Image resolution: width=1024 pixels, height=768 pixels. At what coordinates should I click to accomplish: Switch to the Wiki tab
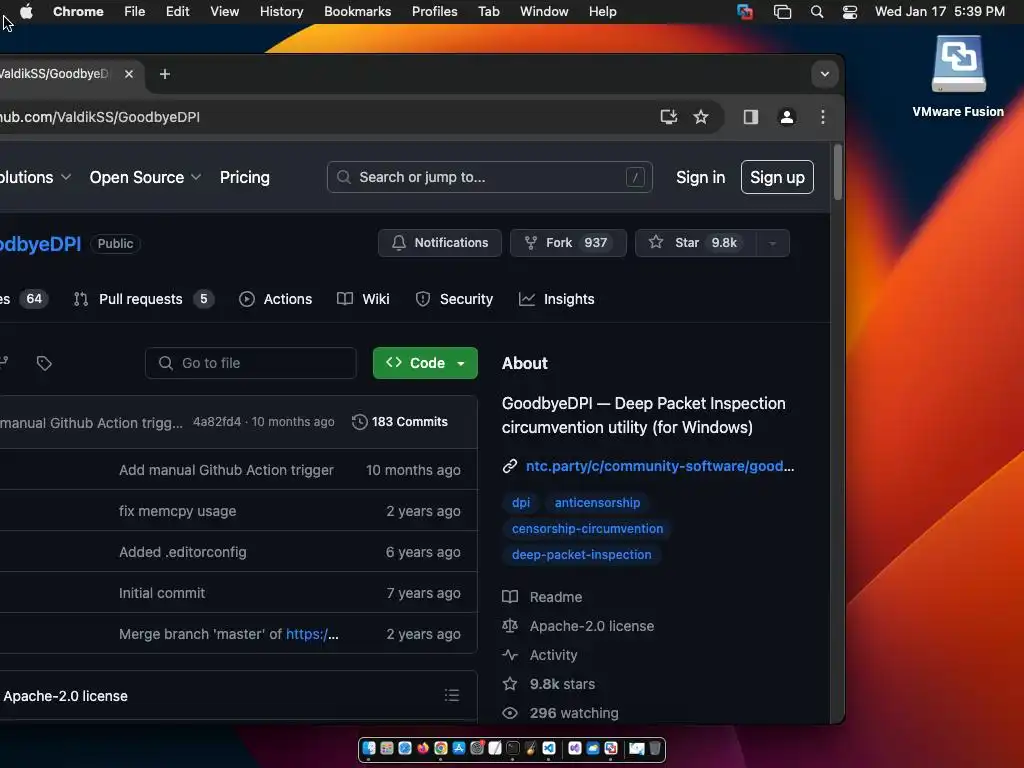[363, 299]
